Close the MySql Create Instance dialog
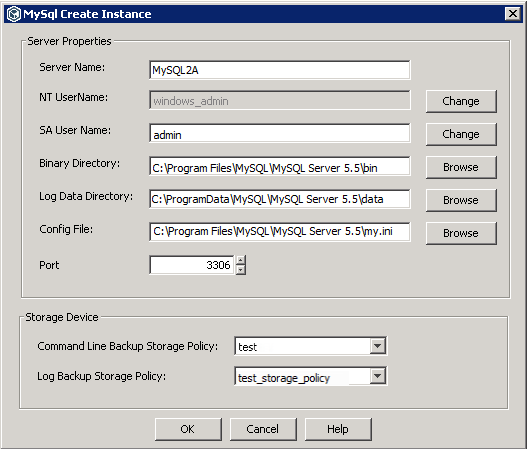Screen dimensions: 527x449 [x=513, y=14]
